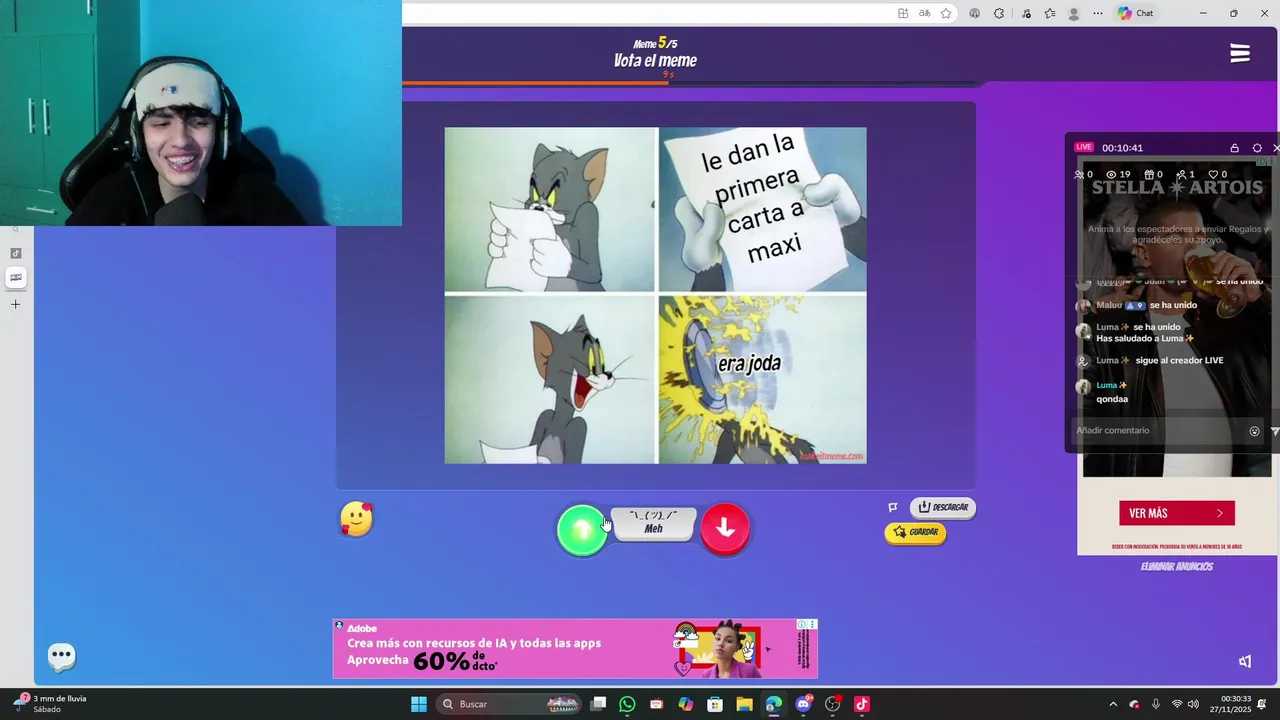This screenshot has height=720, width=1280.
Task: Click the Adobe banner advertisement
Action: pos(575,648)
